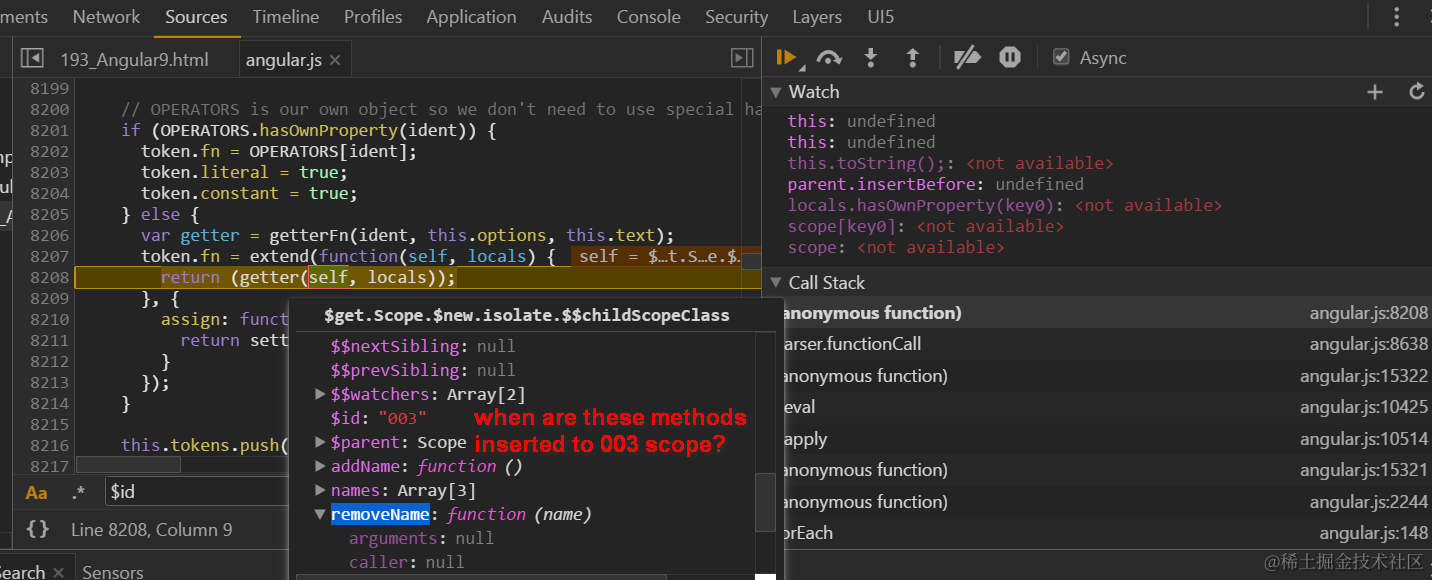Open the Profiles tab
1432x580 pixels.
click(373, 17)
